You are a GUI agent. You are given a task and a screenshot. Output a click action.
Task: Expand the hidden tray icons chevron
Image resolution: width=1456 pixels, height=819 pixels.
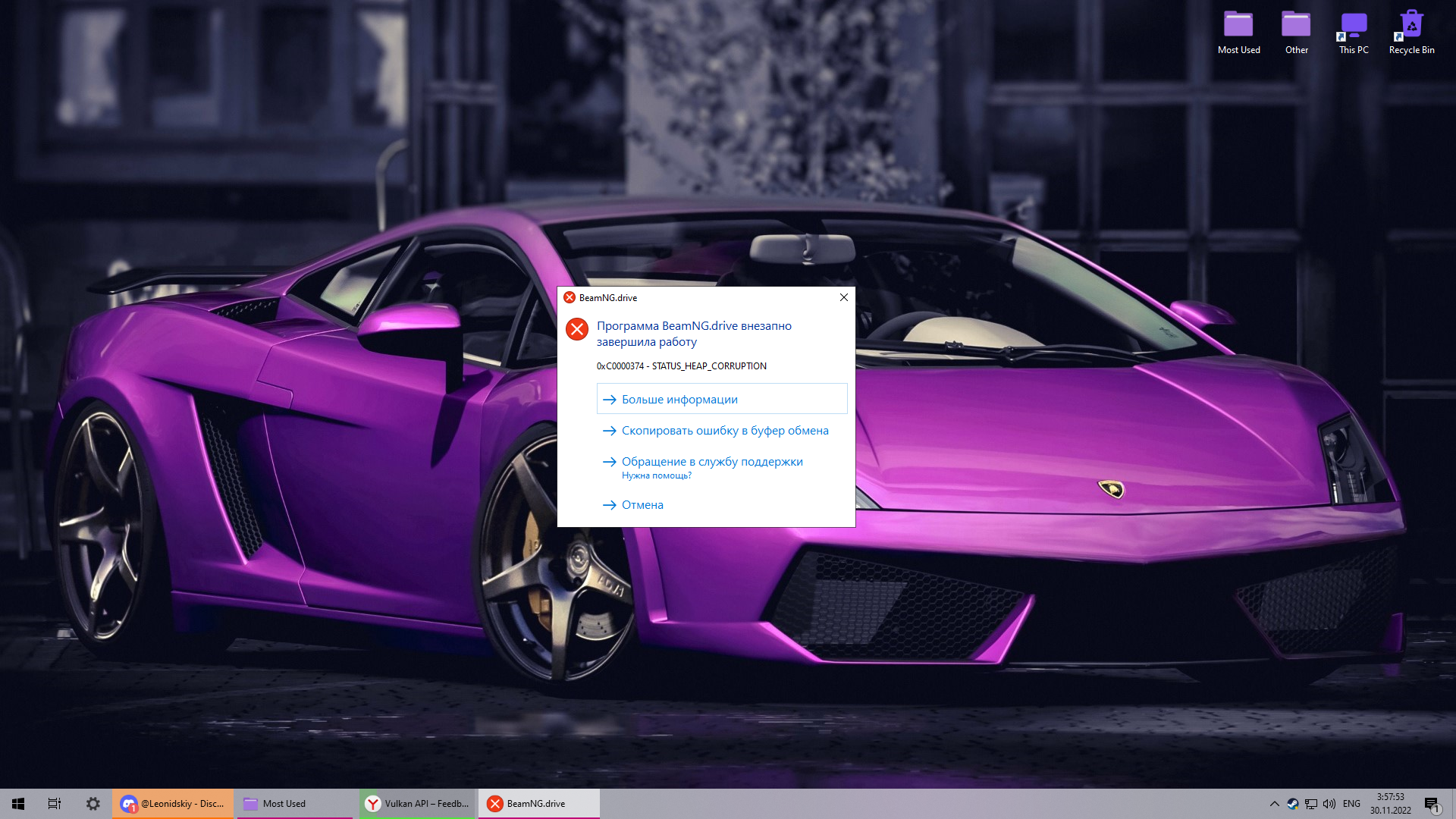pos(1274,804)
